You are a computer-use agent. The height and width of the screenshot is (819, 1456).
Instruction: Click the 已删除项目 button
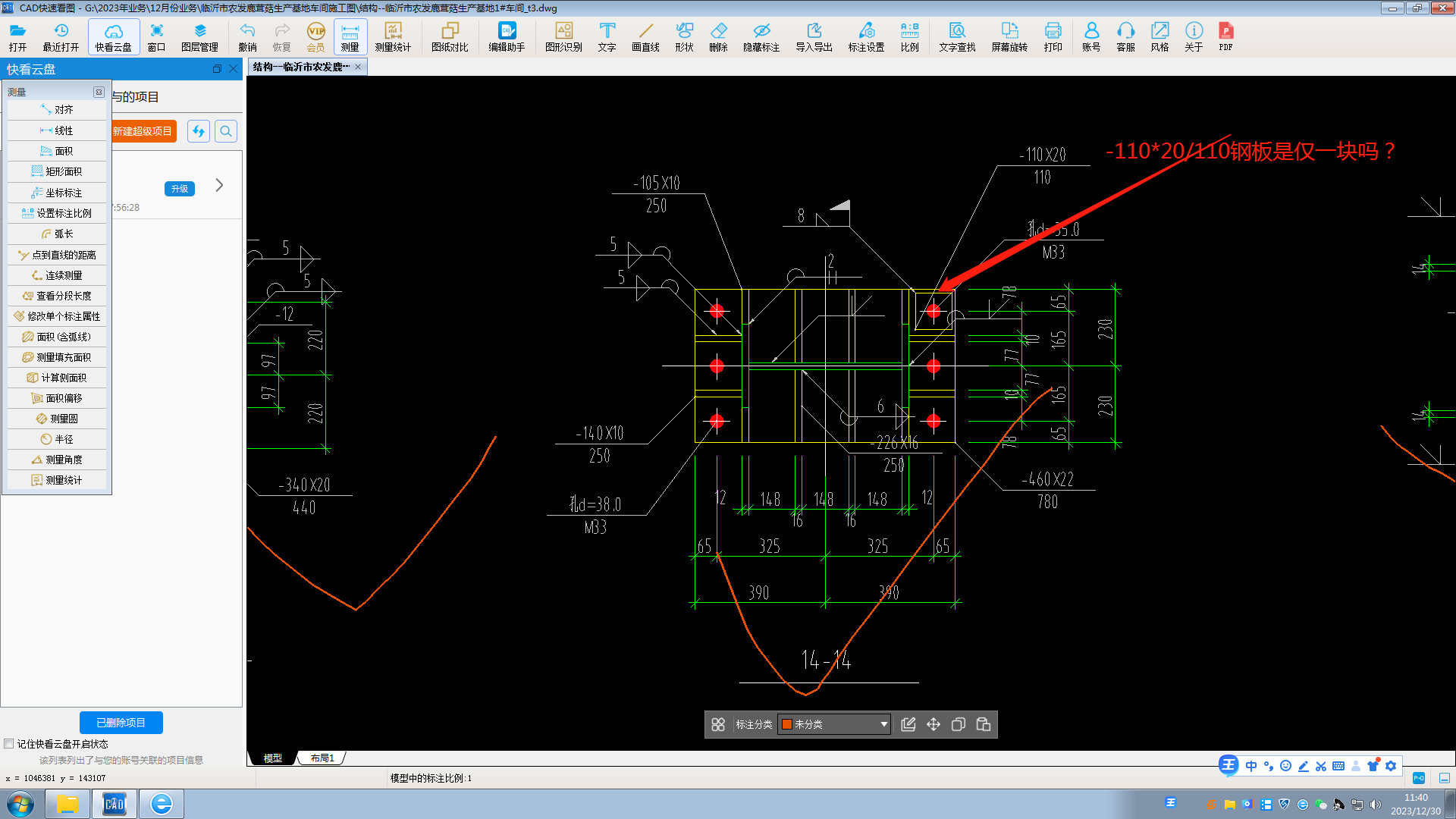coord(121,723)
